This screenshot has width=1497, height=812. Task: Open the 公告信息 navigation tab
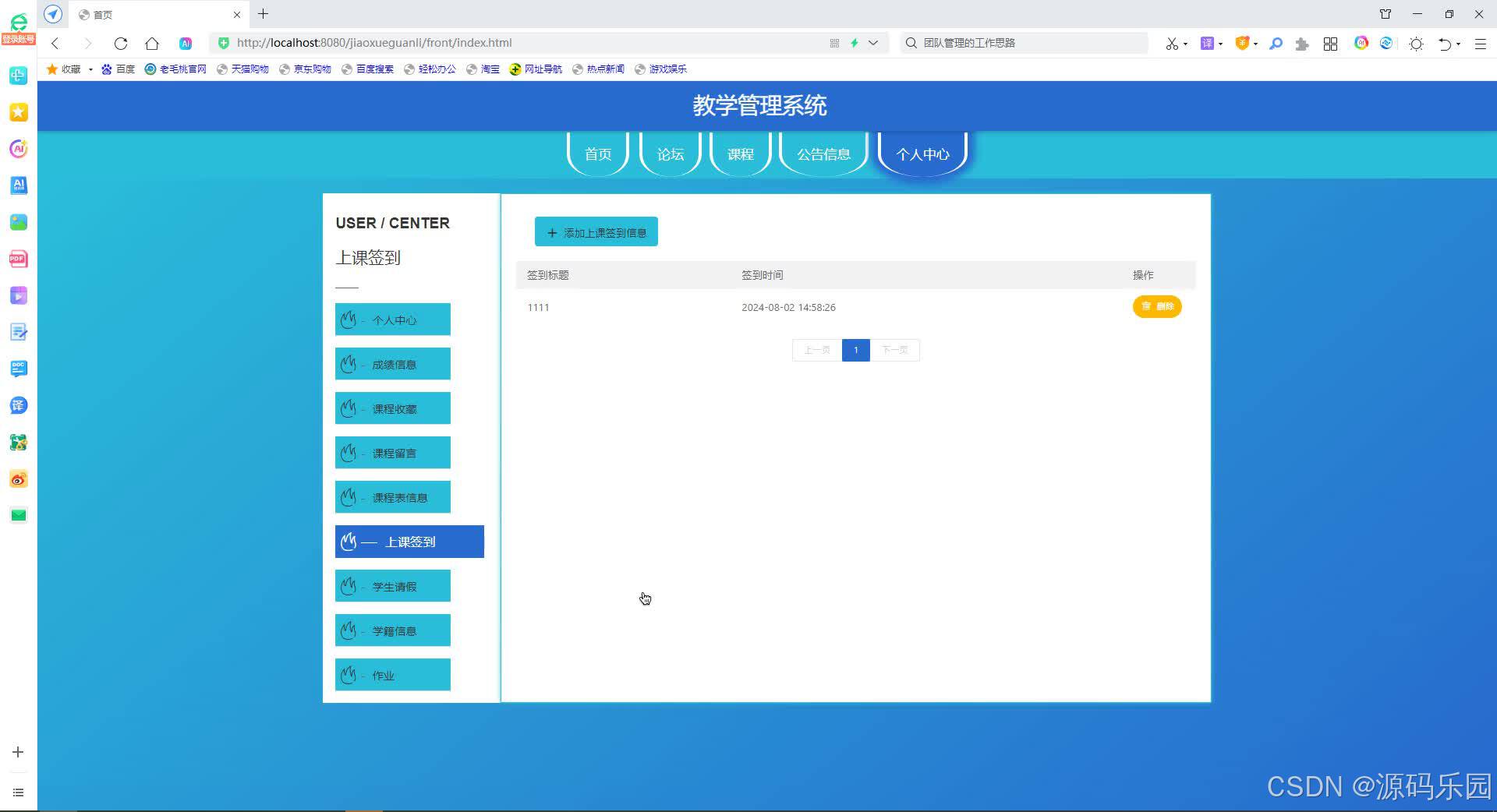pyautogui.click(x=823, y=154)
